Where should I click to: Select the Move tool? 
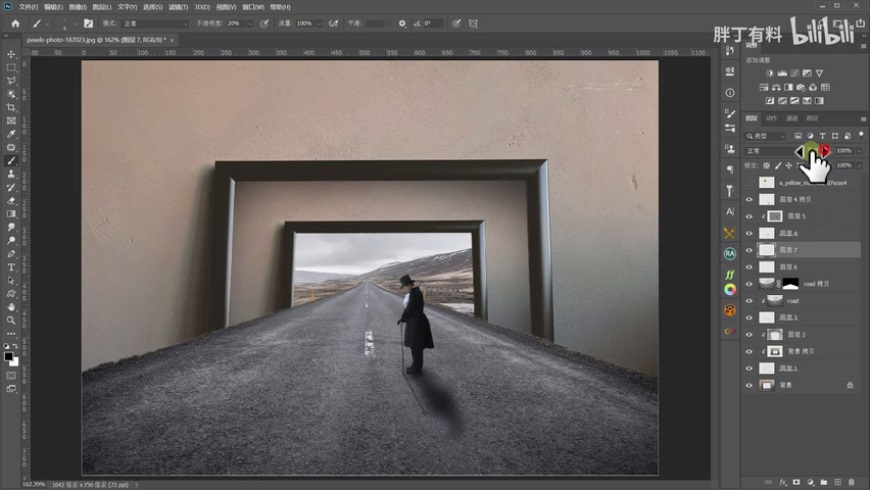click(x=11, y=54)
